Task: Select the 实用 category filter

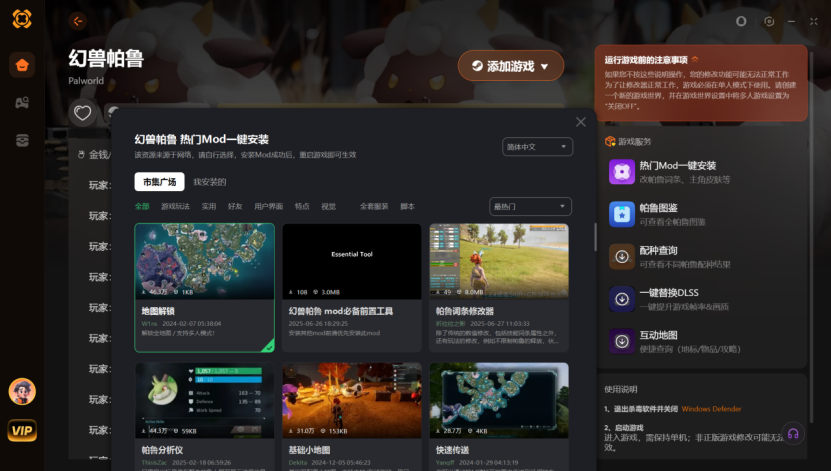Action: point(209,206)
